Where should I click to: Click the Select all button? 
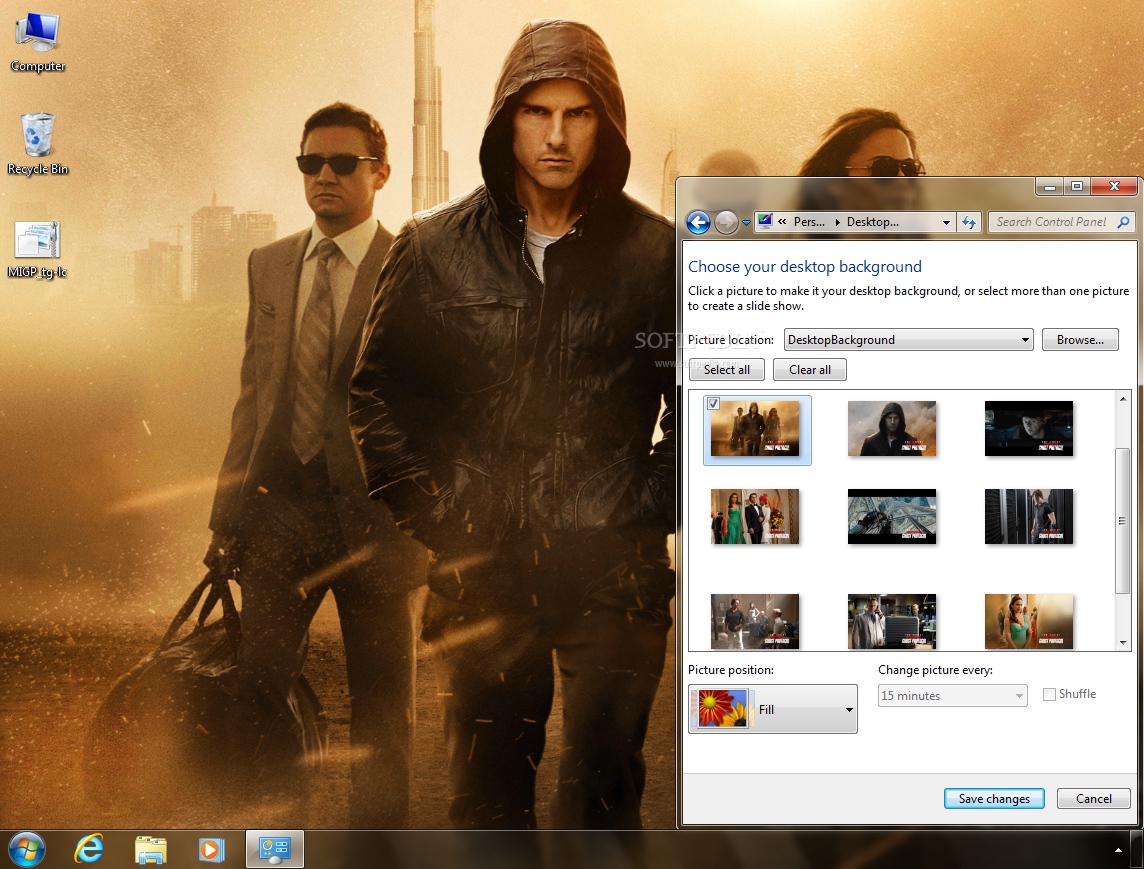point(727,369)
